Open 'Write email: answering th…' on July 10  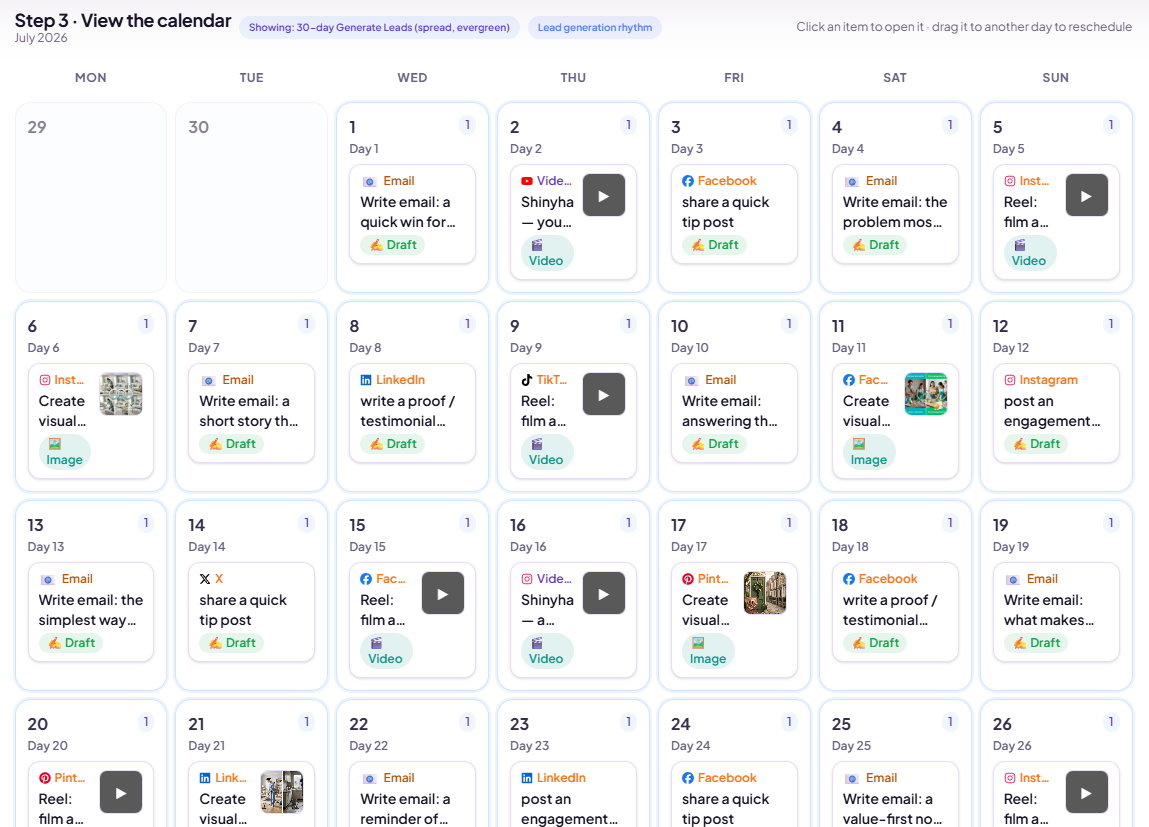(x=734, y=413)
